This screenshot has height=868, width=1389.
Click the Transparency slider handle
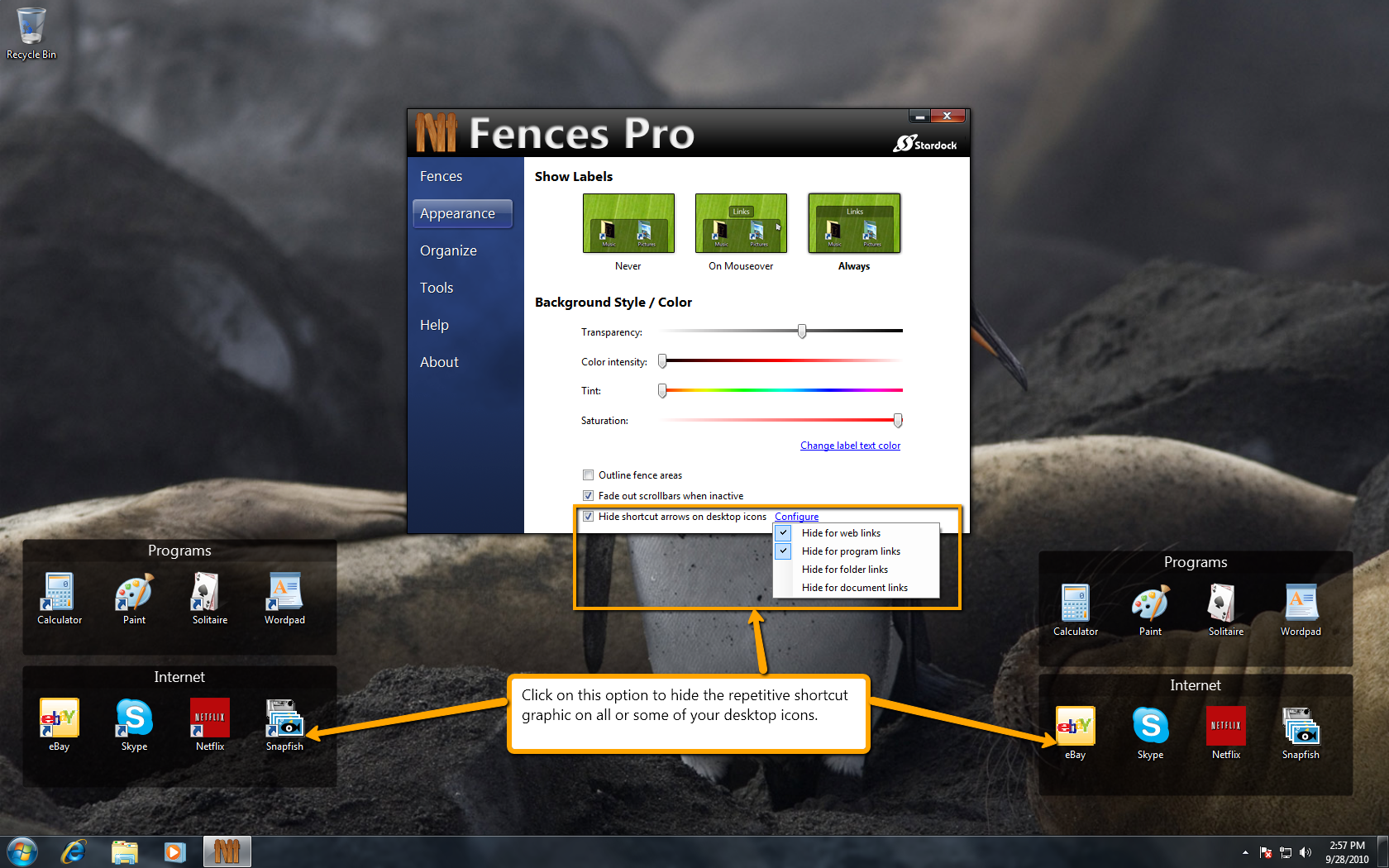[x=802, y=331]
